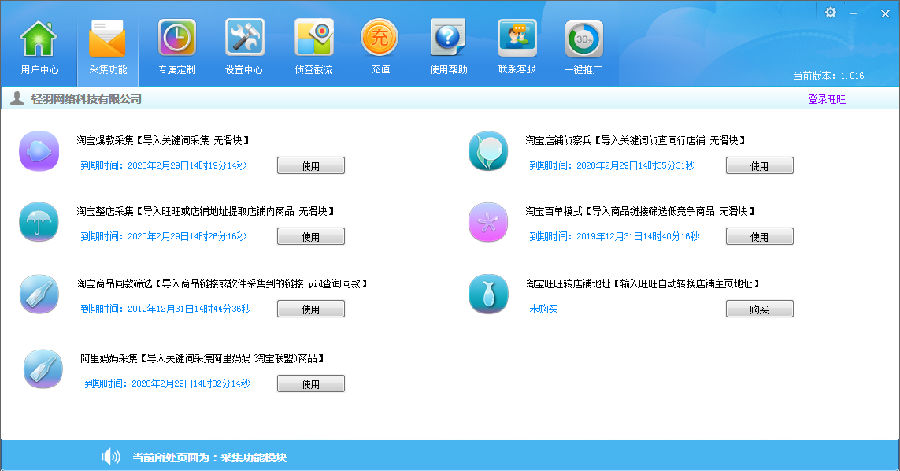Screen dimensions: 900x471
Task: Click the 到期时间 line under 淘宝店铺侦察兵
Action: tap(612, 166)
